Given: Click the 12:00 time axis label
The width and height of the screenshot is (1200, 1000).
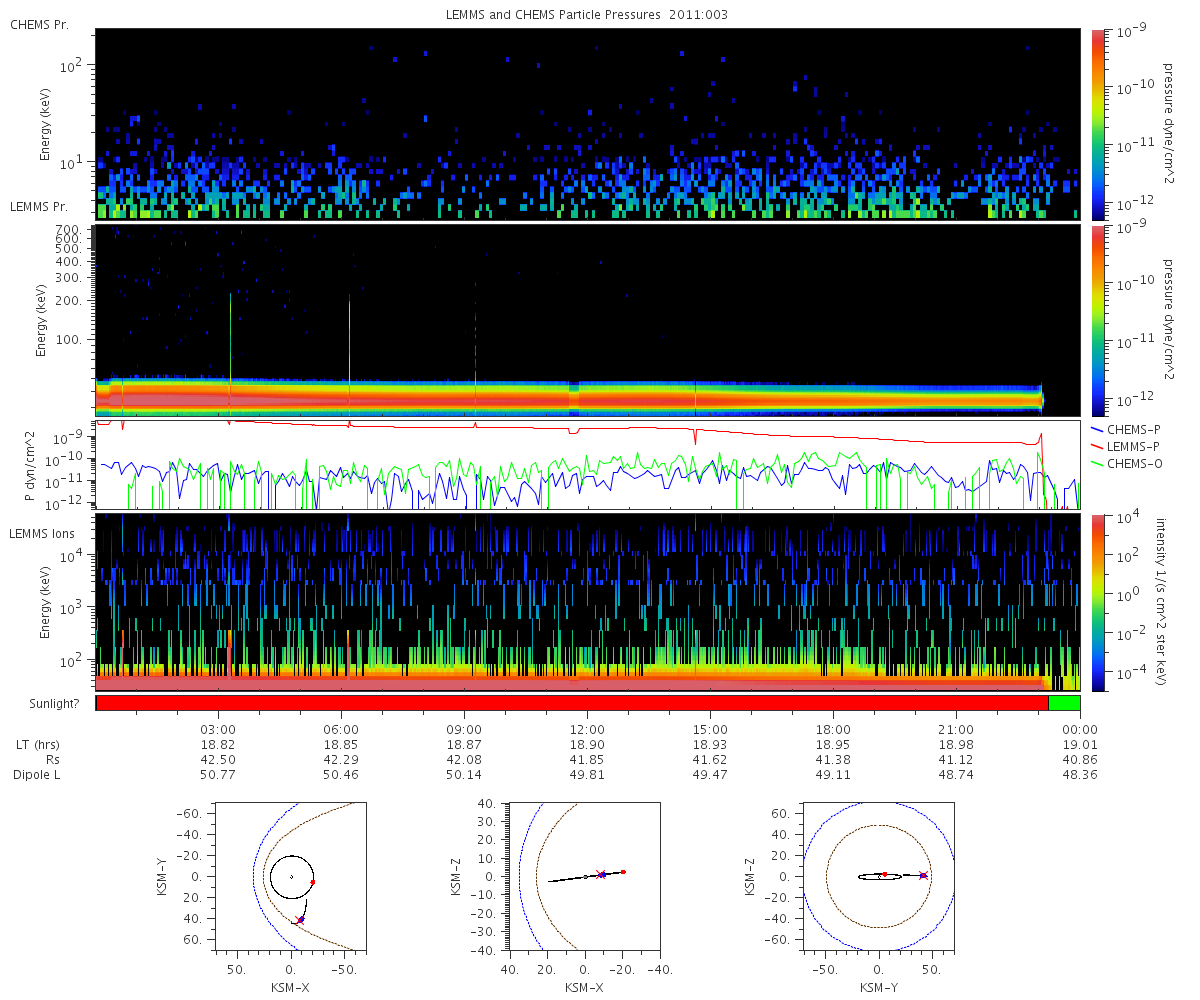Looking at the screenshot, I should click(587, 730).
